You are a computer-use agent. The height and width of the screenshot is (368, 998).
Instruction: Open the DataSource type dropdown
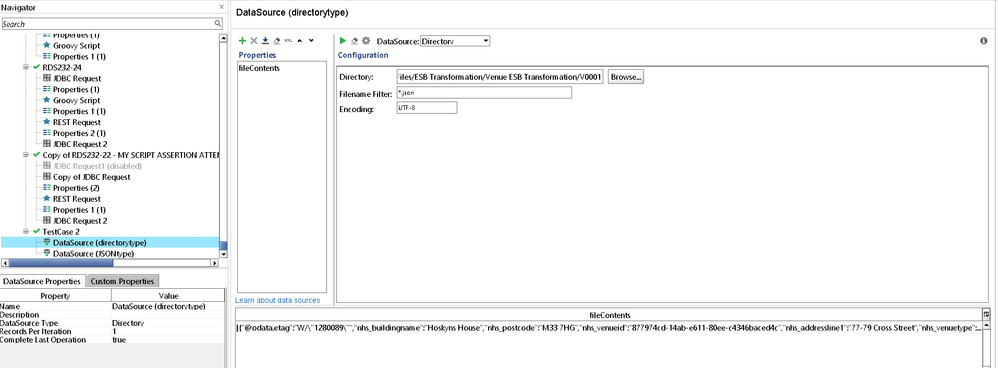(455, 41)
